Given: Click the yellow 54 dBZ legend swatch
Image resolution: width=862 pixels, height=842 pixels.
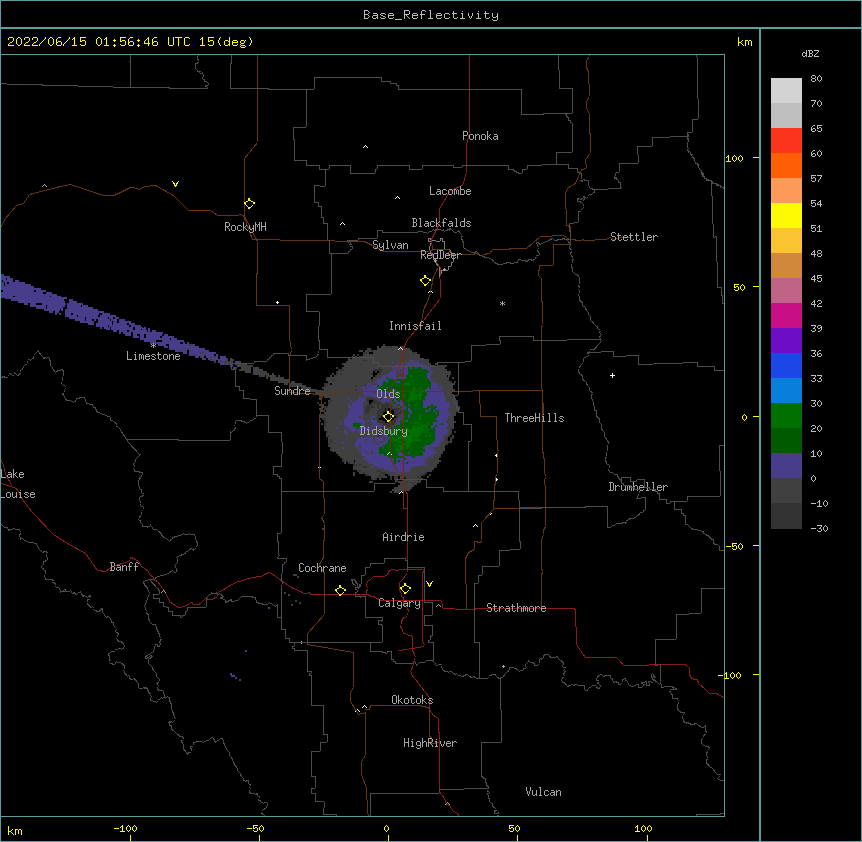Looking at the screenshot, I should click(786, 215).
